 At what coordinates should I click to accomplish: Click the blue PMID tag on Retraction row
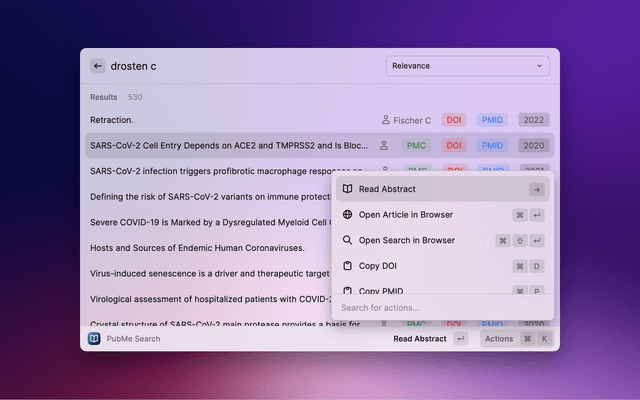click(493, 120)
